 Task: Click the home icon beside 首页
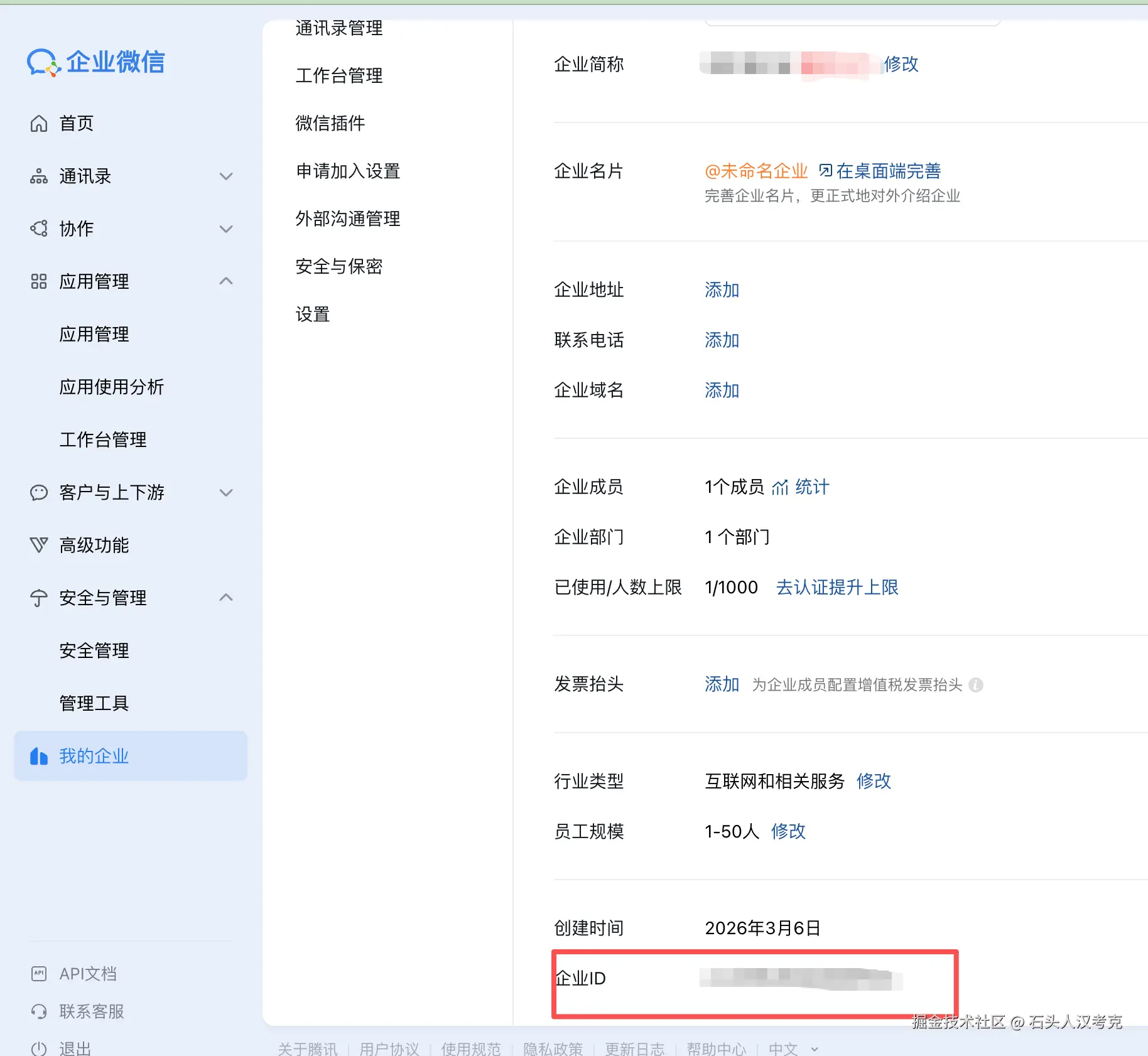39,124
